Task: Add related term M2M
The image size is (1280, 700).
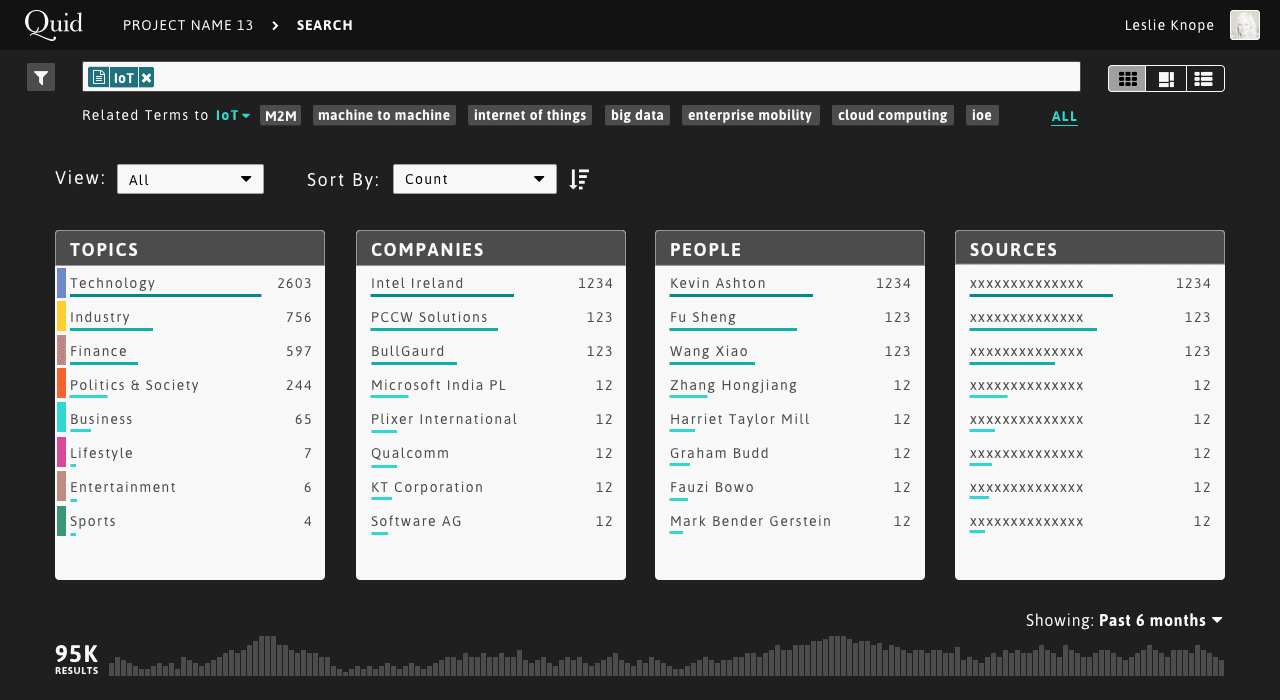Action: (x=281, y=116)
